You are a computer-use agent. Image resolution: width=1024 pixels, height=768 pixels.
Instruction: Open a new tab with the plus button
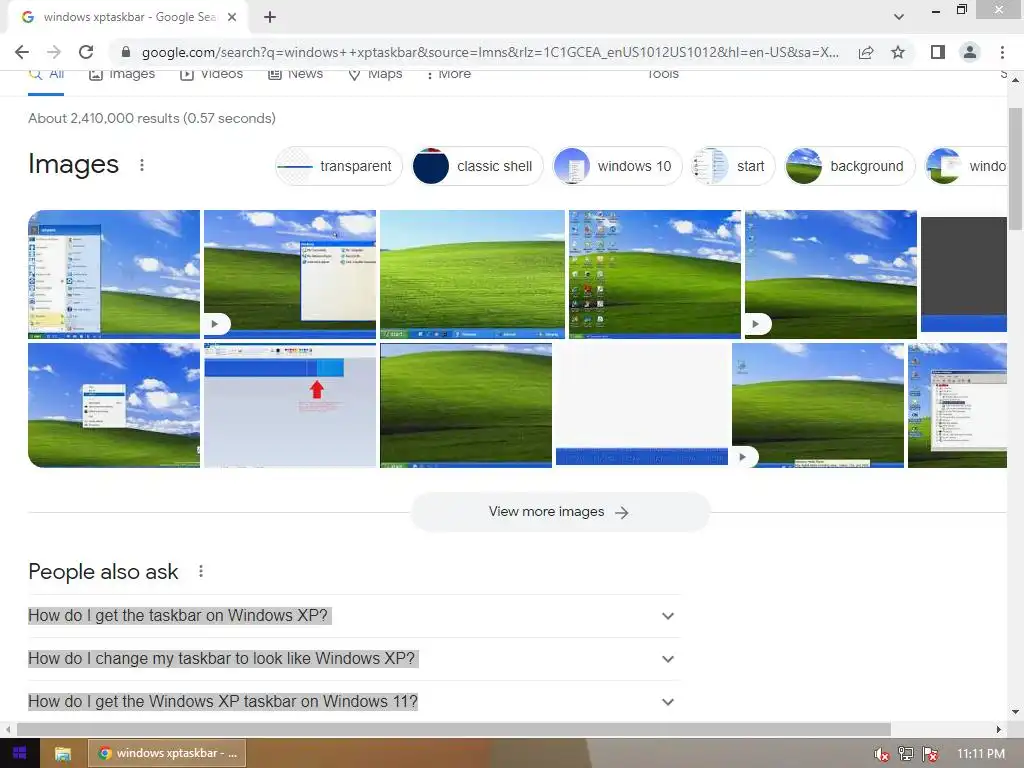pyautogui.click(x=270, y=18)
